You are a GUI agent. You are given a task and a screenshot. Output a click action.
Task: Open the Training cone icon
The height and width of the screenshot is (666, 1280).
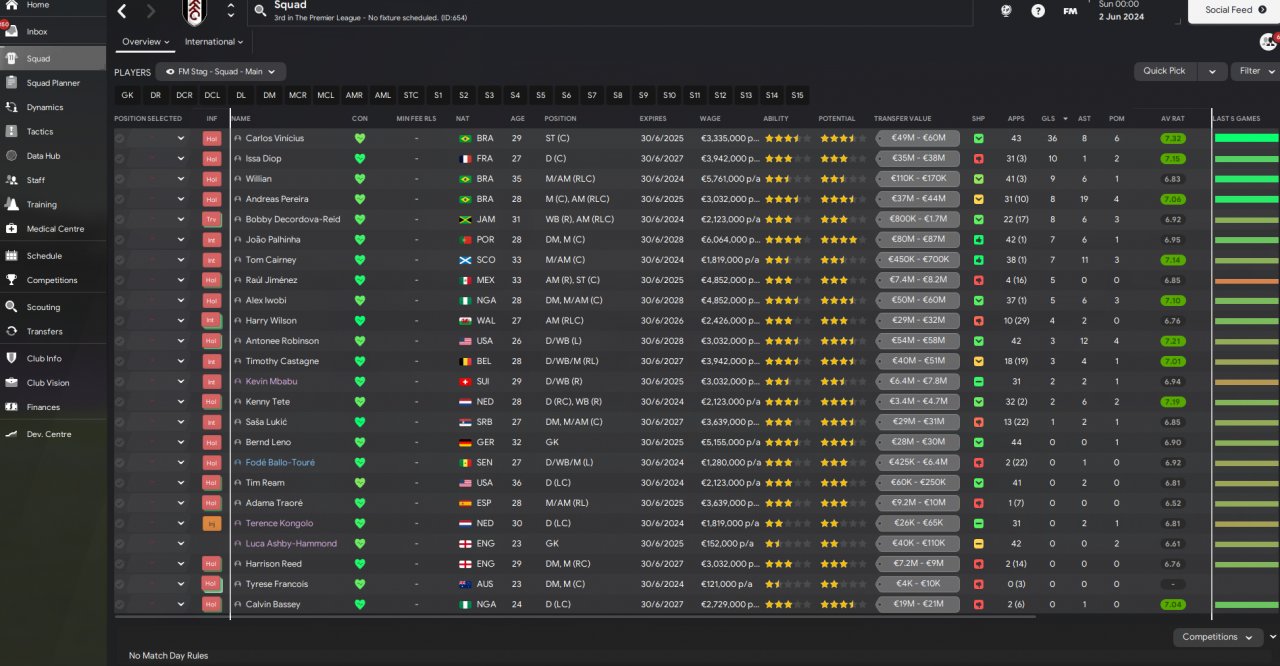point(11,204)
